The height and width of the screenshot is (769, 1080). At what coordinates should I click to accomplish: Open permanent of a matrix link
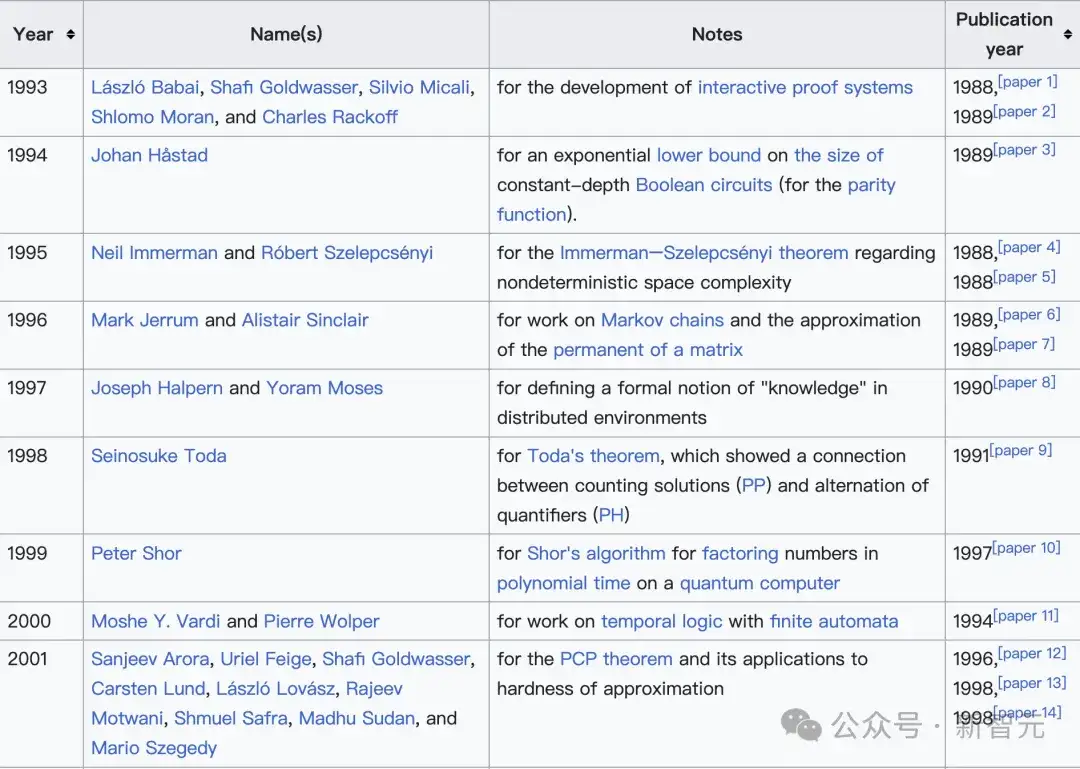647,350
